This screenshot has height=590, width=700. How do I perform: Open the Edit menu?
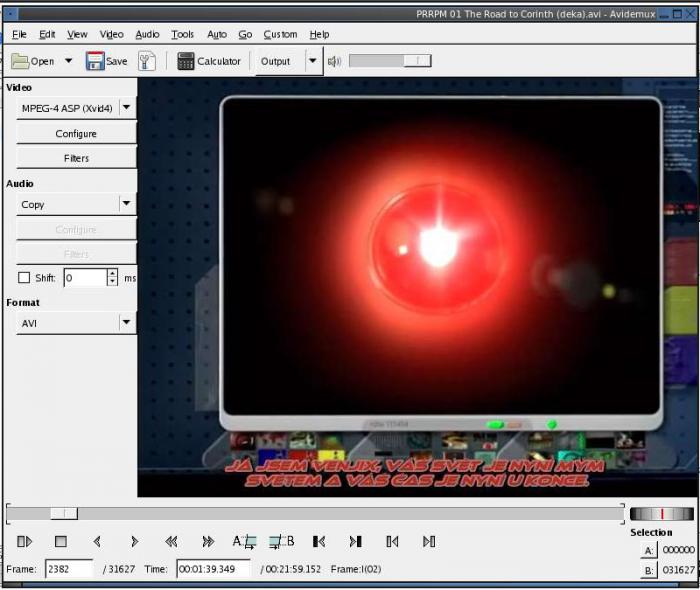pyautogui.click(x=47, y=34)
